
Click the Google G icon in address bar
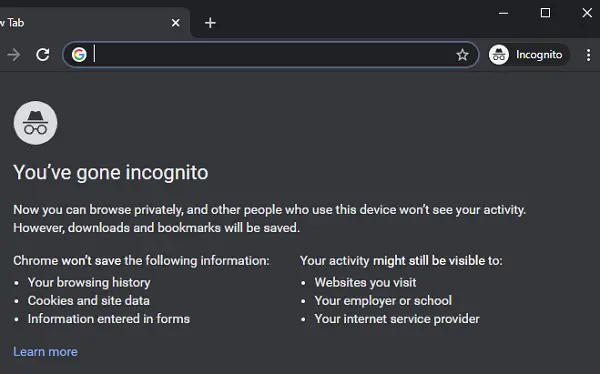(79, 55)
